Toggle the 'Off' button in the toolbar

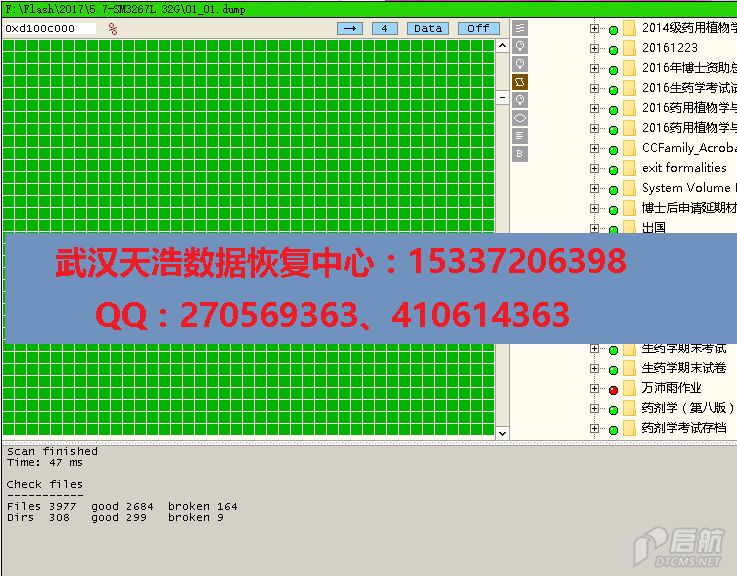pyautogui.click(x=478, y=28)
